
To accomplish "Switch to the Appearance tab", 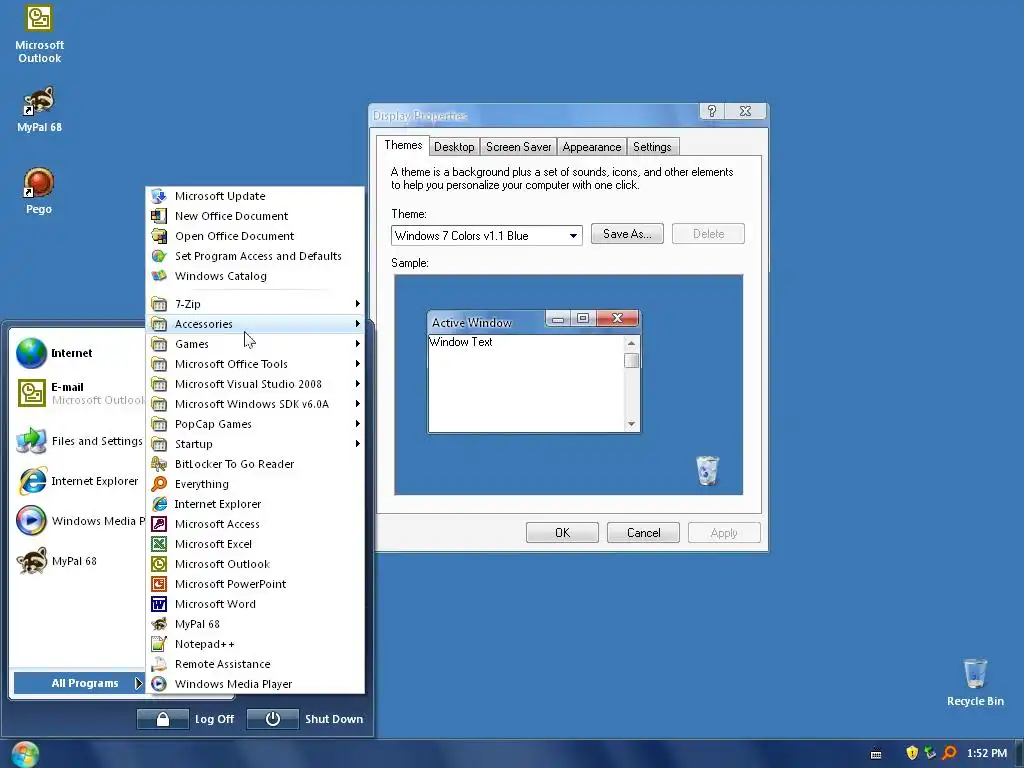I will (592, 147).
